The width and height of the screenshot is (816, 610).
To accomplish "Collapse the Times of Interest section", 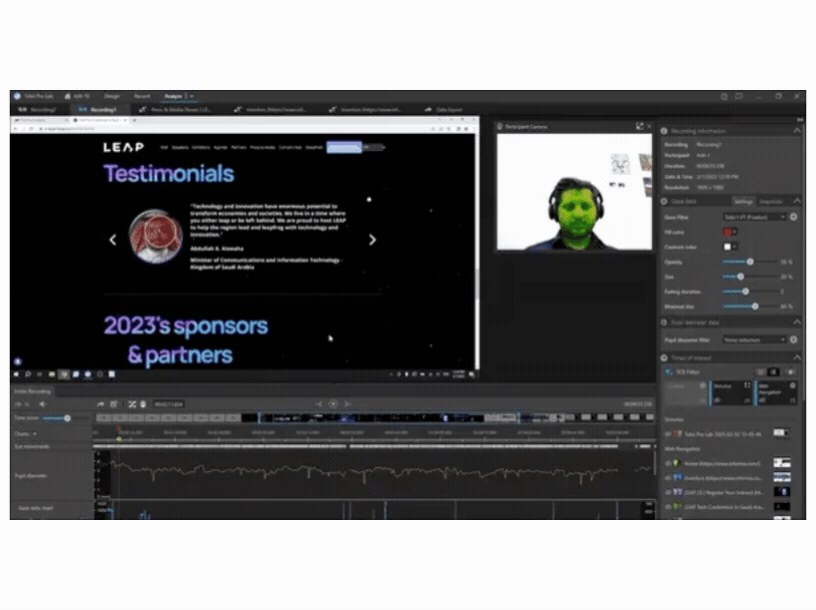I will click(797, 358).
